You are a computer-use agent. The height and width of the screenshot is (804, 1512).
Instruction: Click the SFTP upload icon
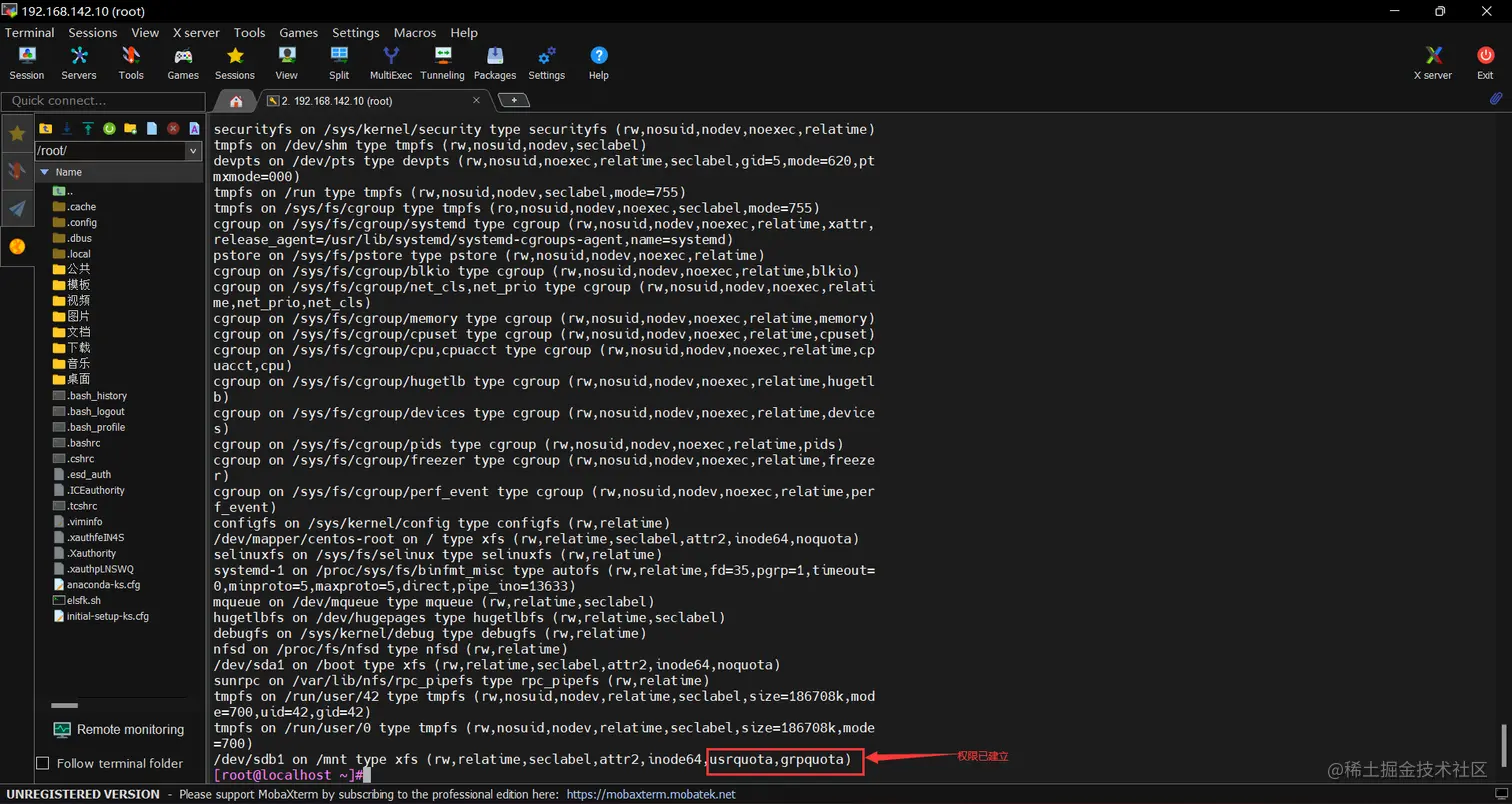pyautogui.click(x=88, y=128)
